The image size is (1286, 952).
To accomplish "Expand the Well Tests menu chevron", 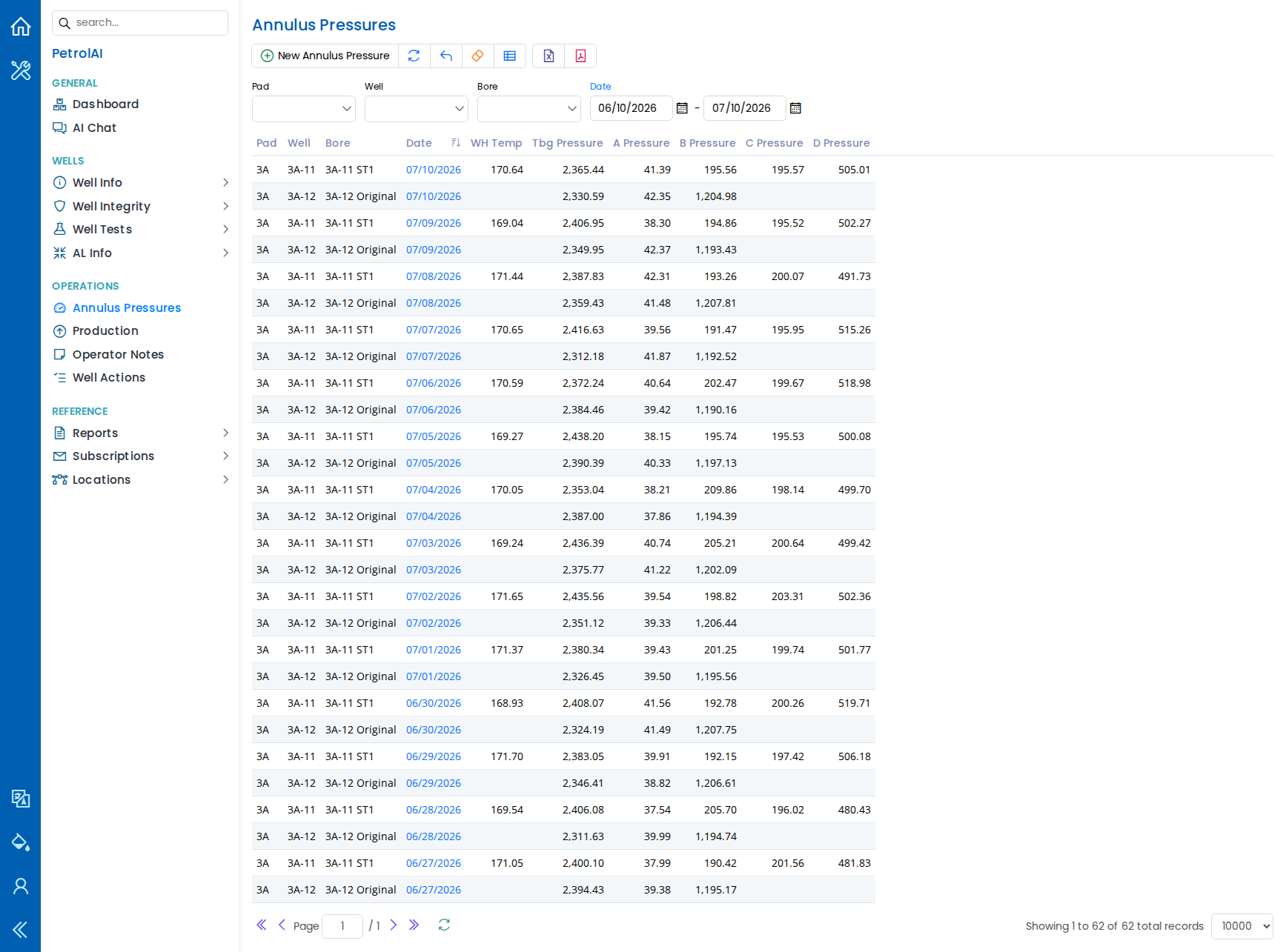I will coord(225,229).
